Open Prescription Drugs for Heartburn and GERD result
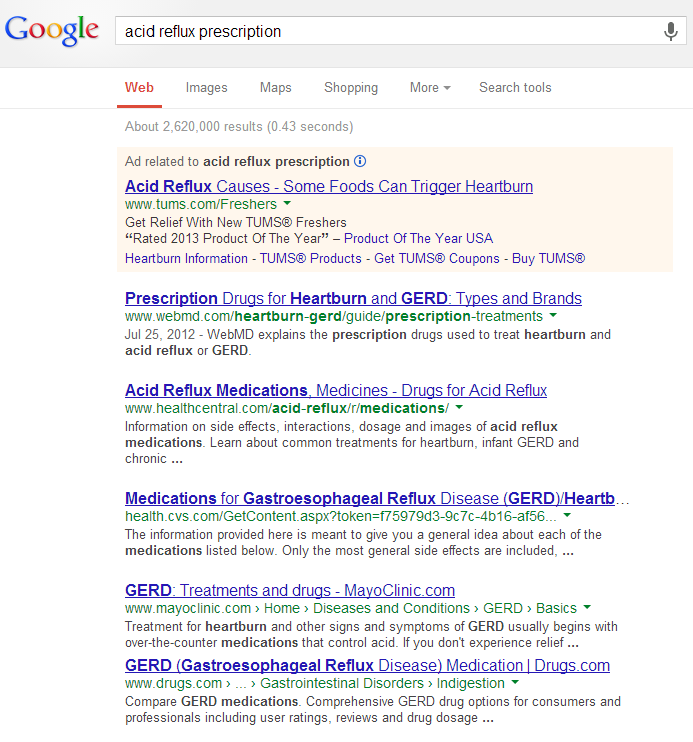The height and width of the screenshot is (742, 693). coord(353,299)
